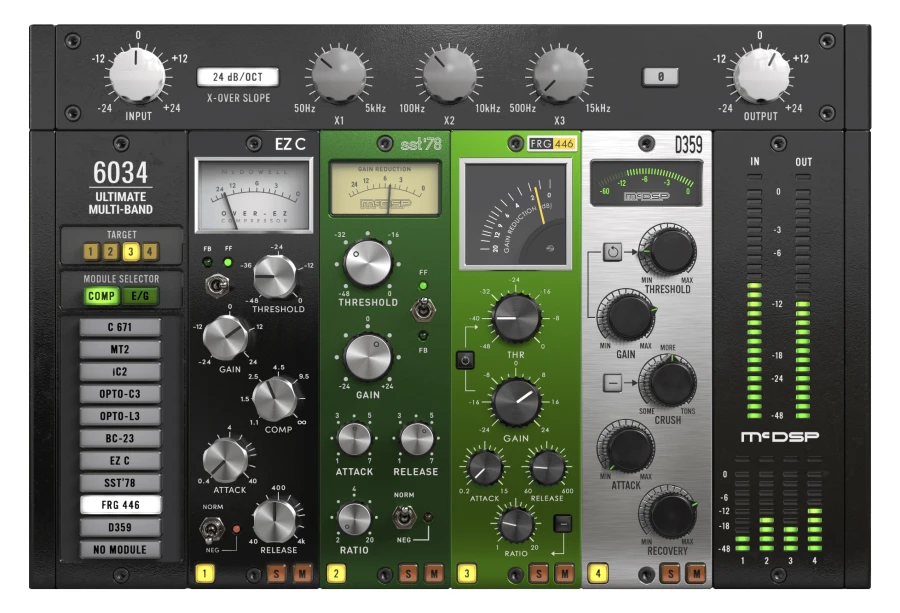Select the BC-23 module
Viewport: 900px width, 613px height.
pyautogui.click(x=120, y=439)
